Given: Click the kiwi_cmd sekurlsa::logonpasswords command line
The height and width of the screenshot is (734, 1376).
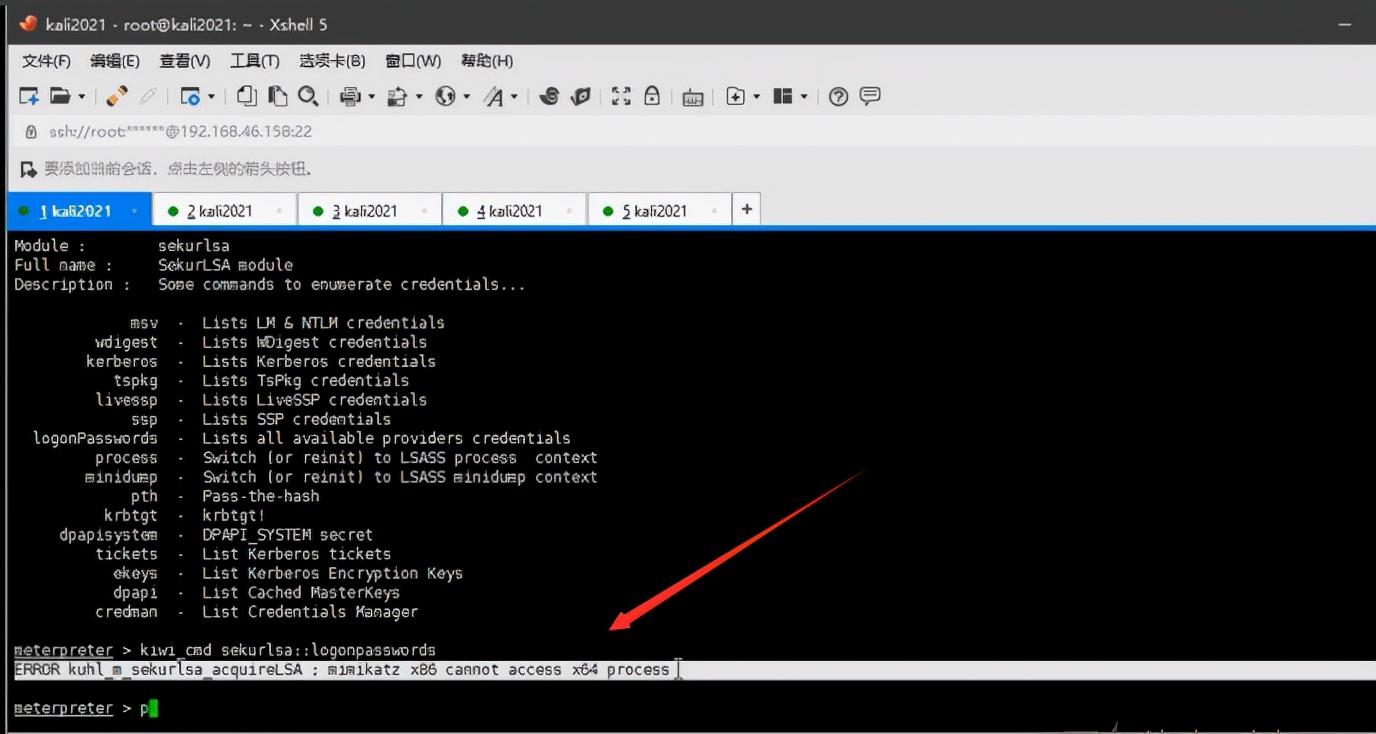Looking at the screenshot, I should pos(225,650).
